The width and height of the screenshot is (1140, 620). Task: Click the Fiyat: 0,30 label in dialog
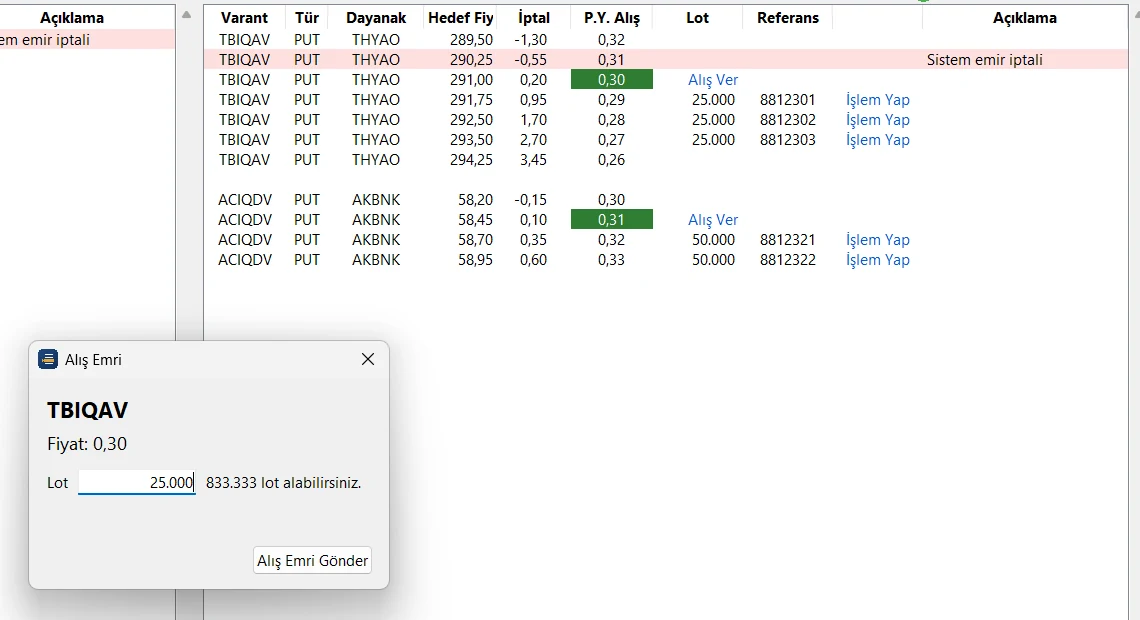[x=87, y=444]
